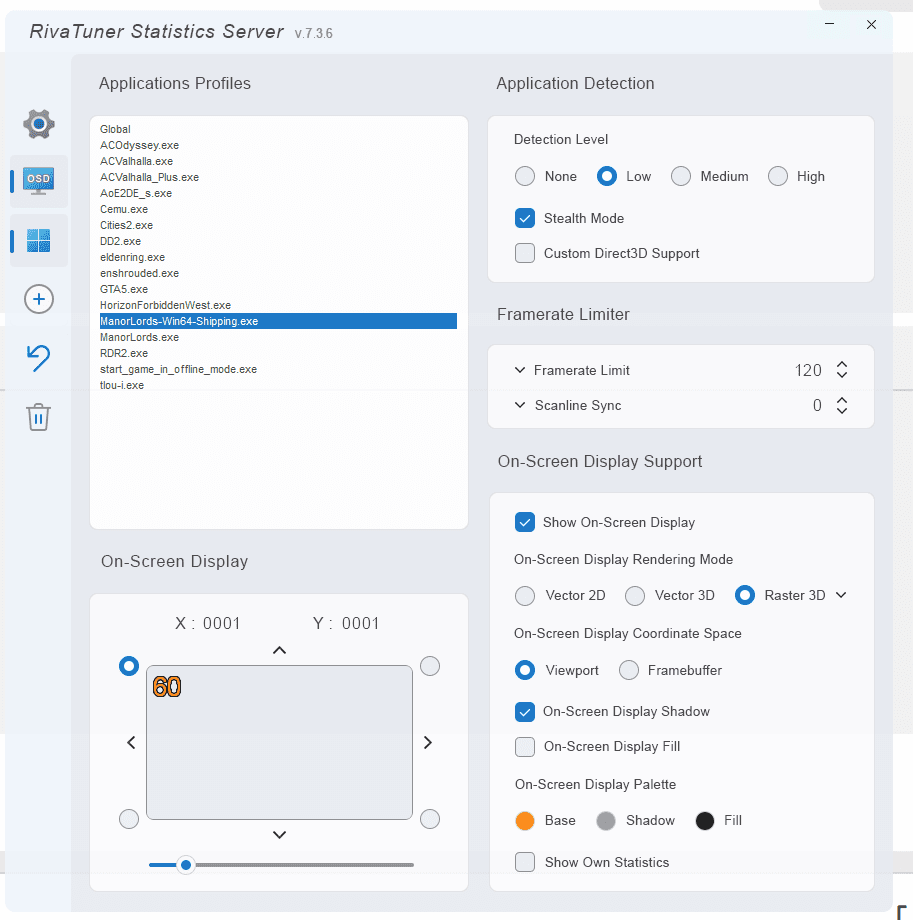Pick the gray Shadow palette color
This screenshot has width=913, height=920.
(x=606, y=821)
